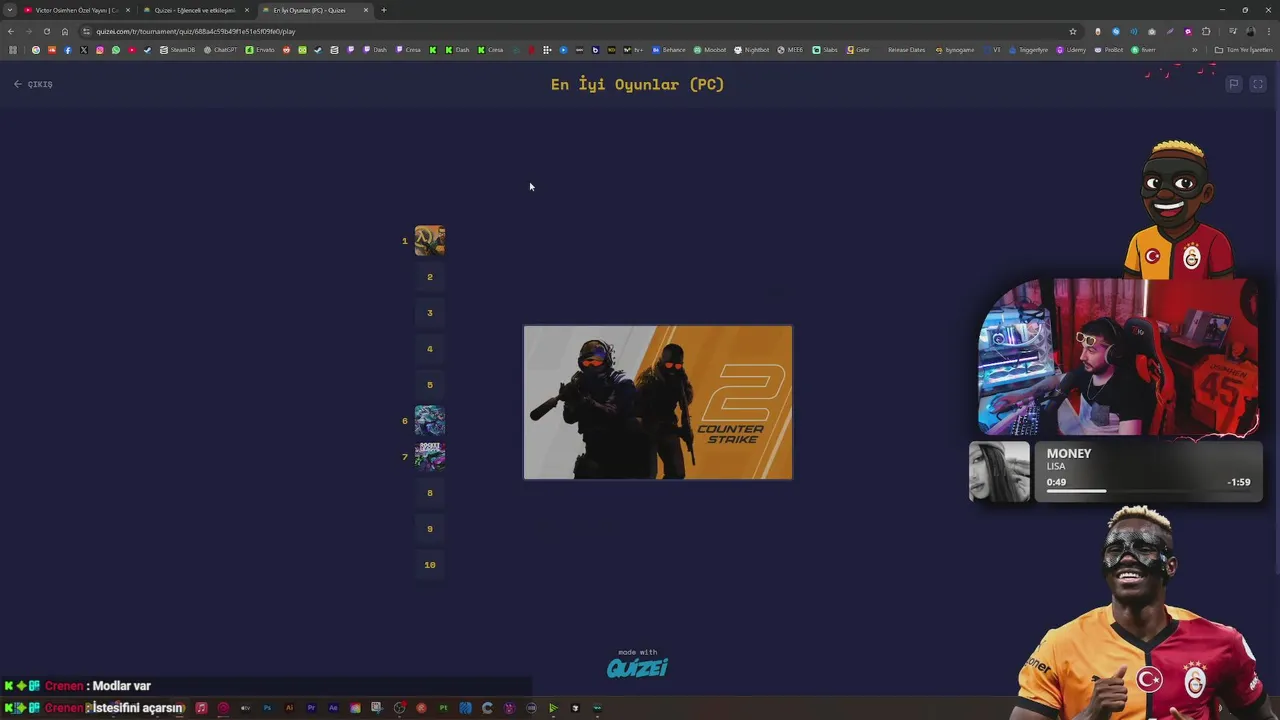
Task: Open a new browser tab
Action: pyautogui.click(x=384, y=10)
